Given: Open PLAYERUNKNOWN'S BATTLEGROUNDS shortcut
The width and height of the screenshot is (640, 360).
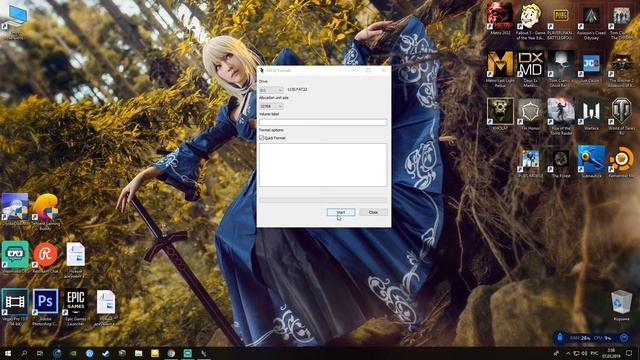Looking at the screenshot, I should [x=561, y=21].
